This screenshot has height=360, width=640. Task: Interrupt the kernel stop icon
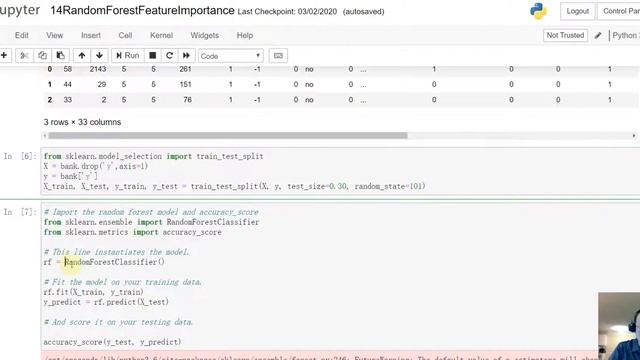pyautogui.click(x=152, y=56)
